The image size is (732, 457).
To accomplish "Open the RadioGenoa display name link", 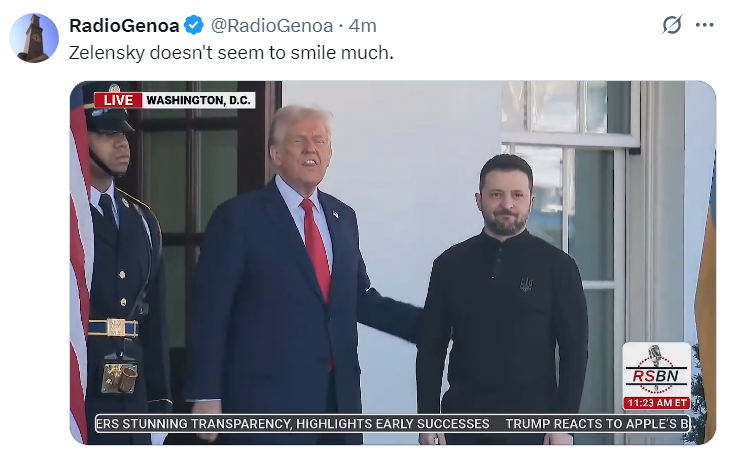I will point(124,26).
